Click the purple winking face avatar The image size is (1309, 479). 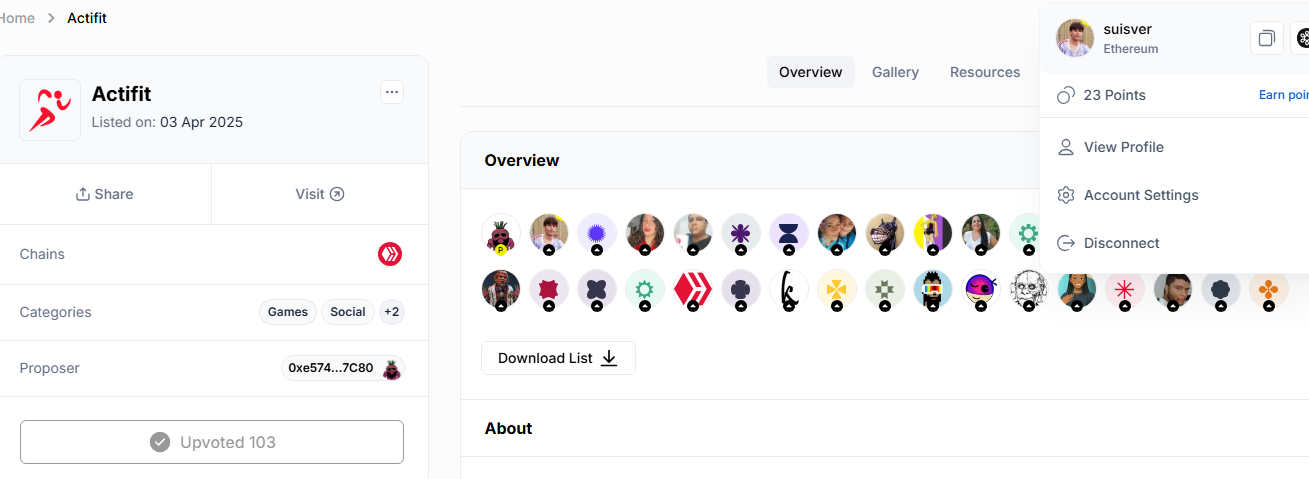[x=981, y=289]
